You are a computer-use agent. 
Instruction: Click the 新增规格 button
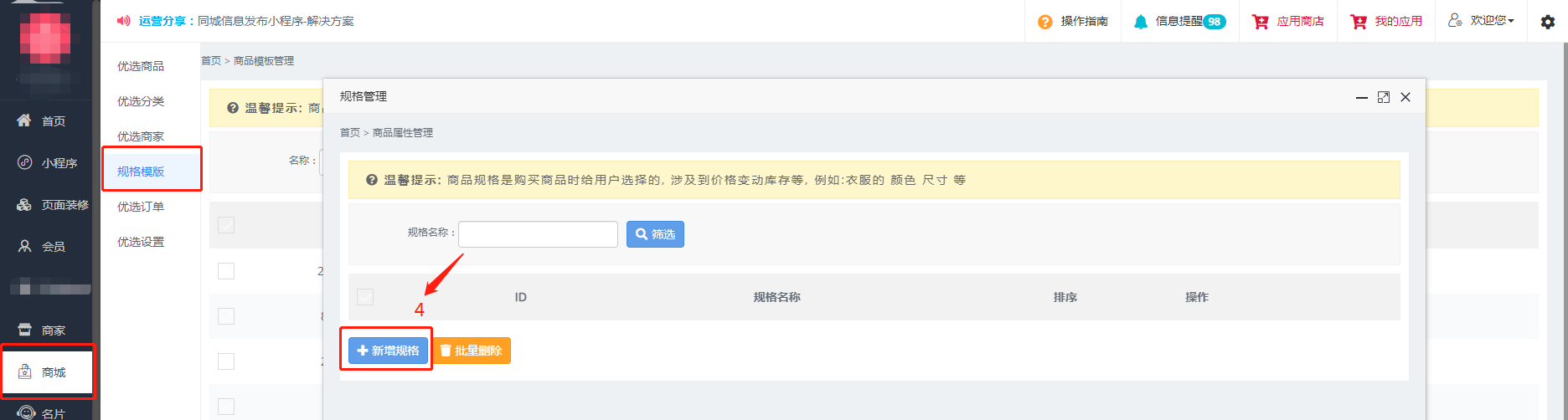tap(388, 351)
